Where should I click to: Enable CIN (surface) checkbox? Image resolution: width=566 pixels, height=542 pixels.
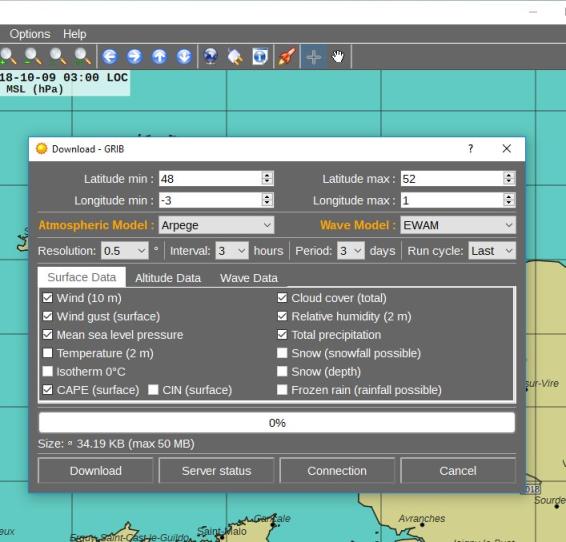click(x=153, y=390)
